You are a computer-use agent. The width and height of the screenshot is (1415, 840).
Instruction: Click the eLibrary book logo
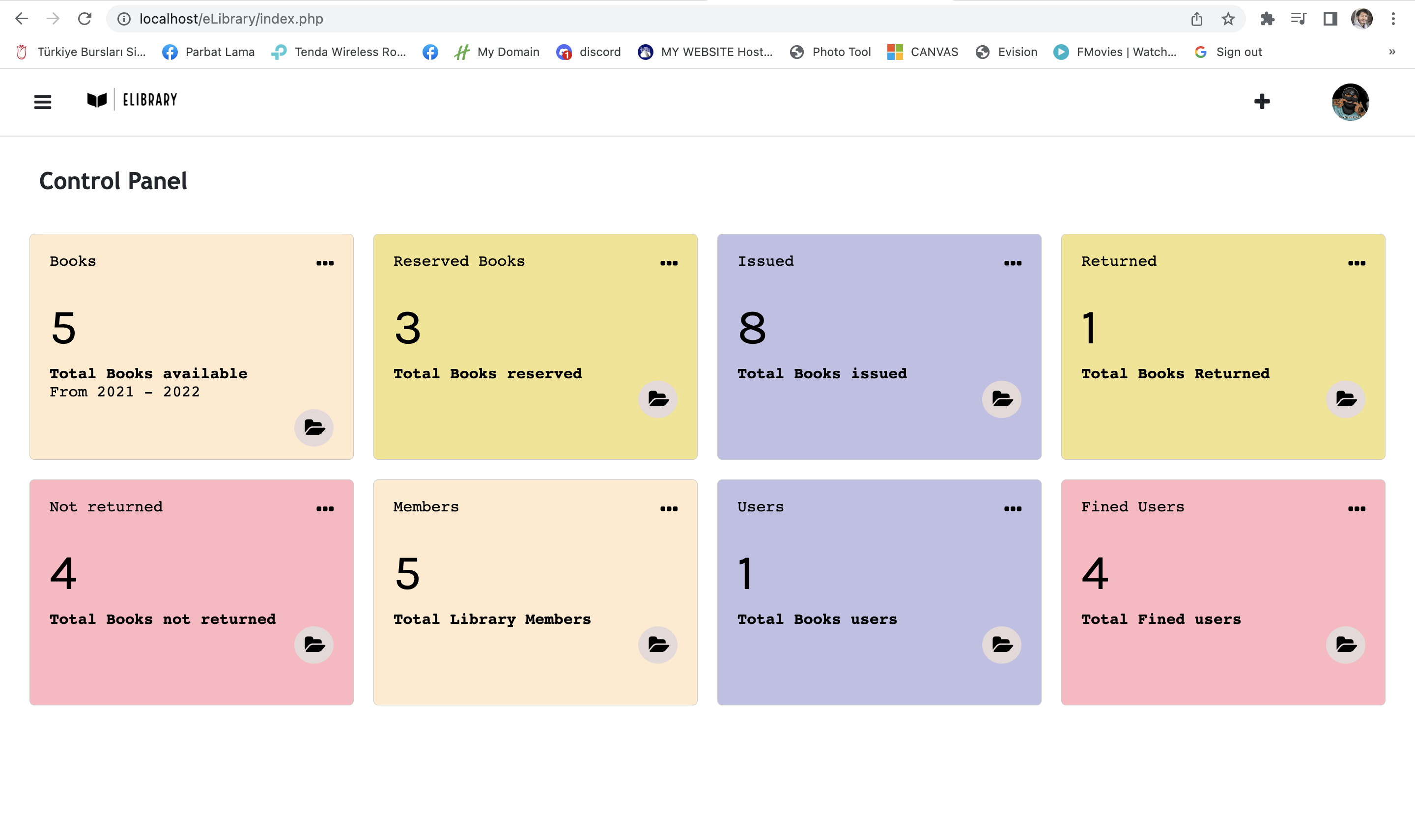pos(132,100)
